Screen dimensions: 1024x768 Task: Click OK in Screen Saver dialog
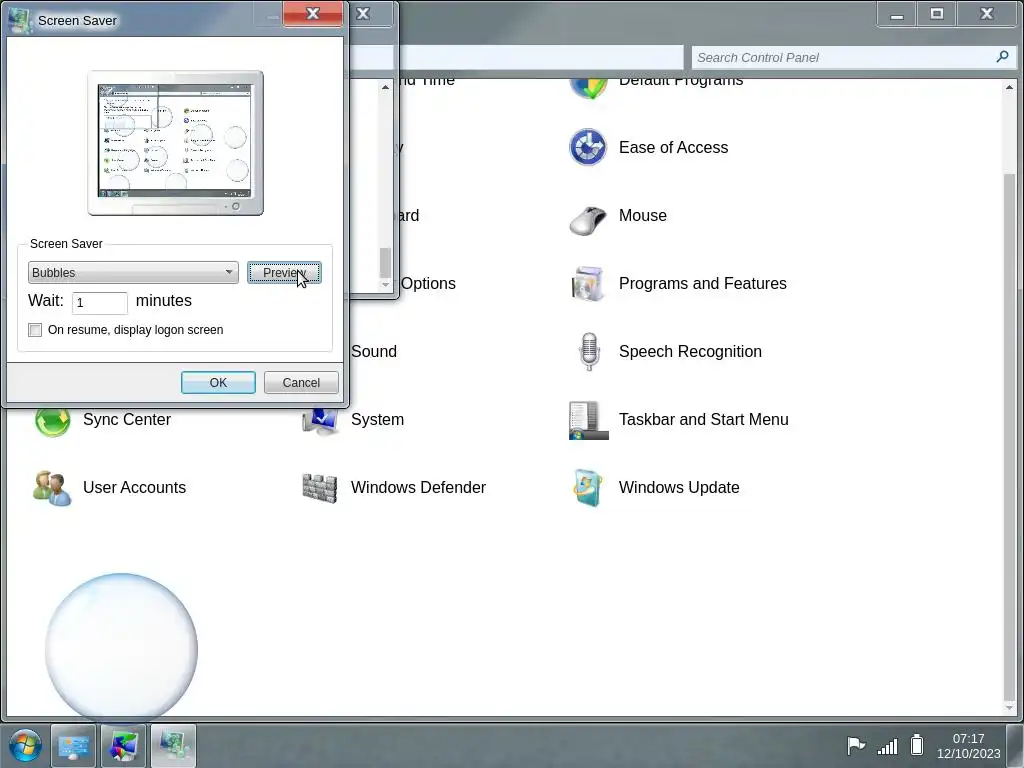point(218,383)
